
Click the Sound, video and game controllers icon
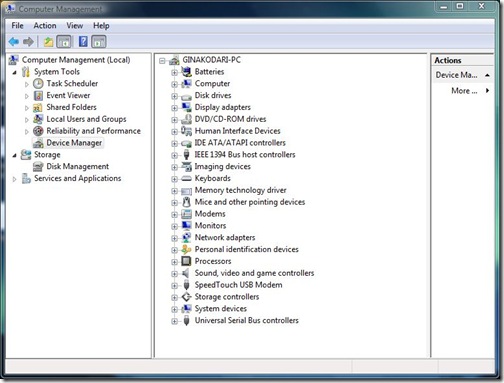[186, 273]
